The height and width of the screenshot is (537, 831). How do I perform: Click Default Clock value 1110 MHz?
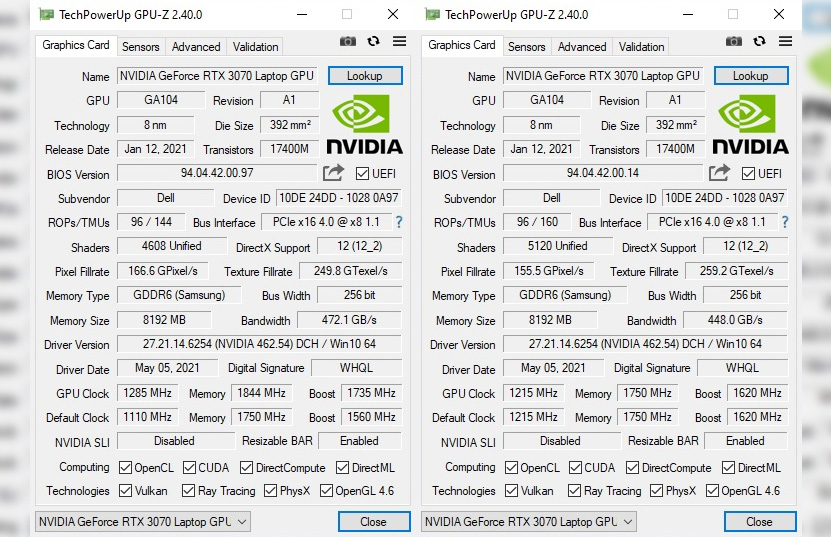(x=147, y=417)
